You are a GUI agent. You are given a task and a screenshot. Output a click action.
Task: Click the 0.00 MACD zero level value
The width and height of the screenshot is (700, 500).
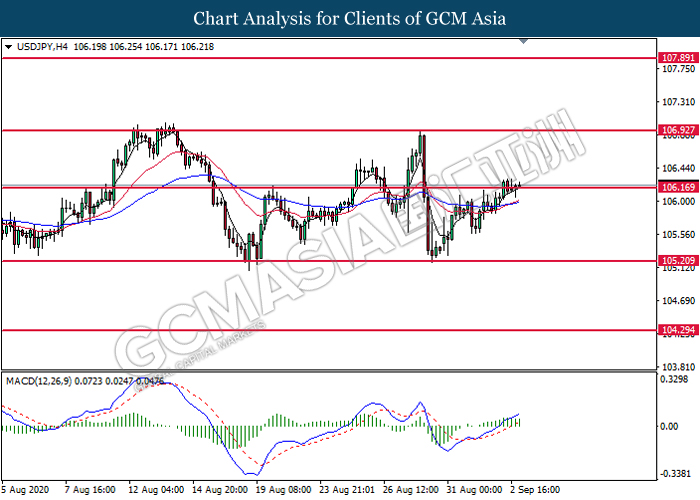pyautogui.click(x=669, y=426)
